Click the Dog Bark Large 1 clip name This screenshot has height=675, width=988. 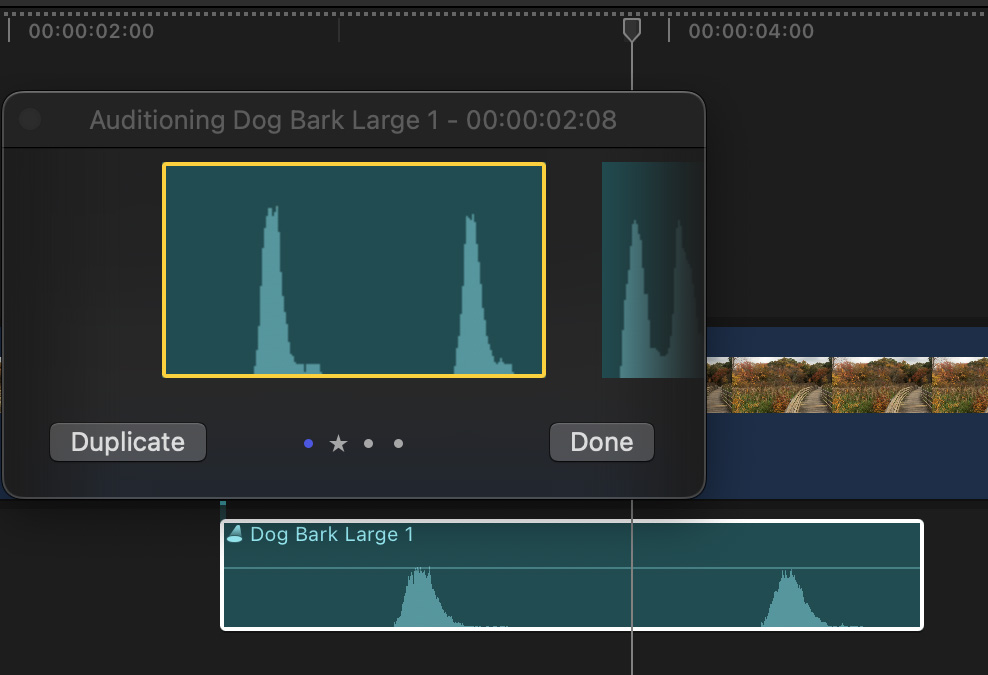[331, 534]
